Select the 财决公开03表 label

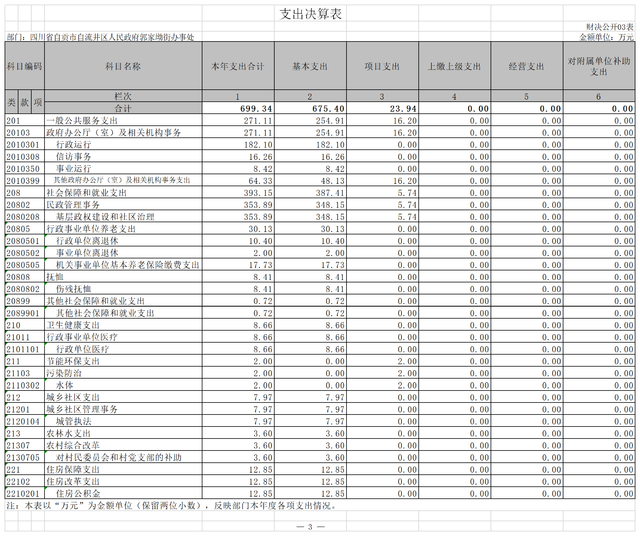point(610,27)
